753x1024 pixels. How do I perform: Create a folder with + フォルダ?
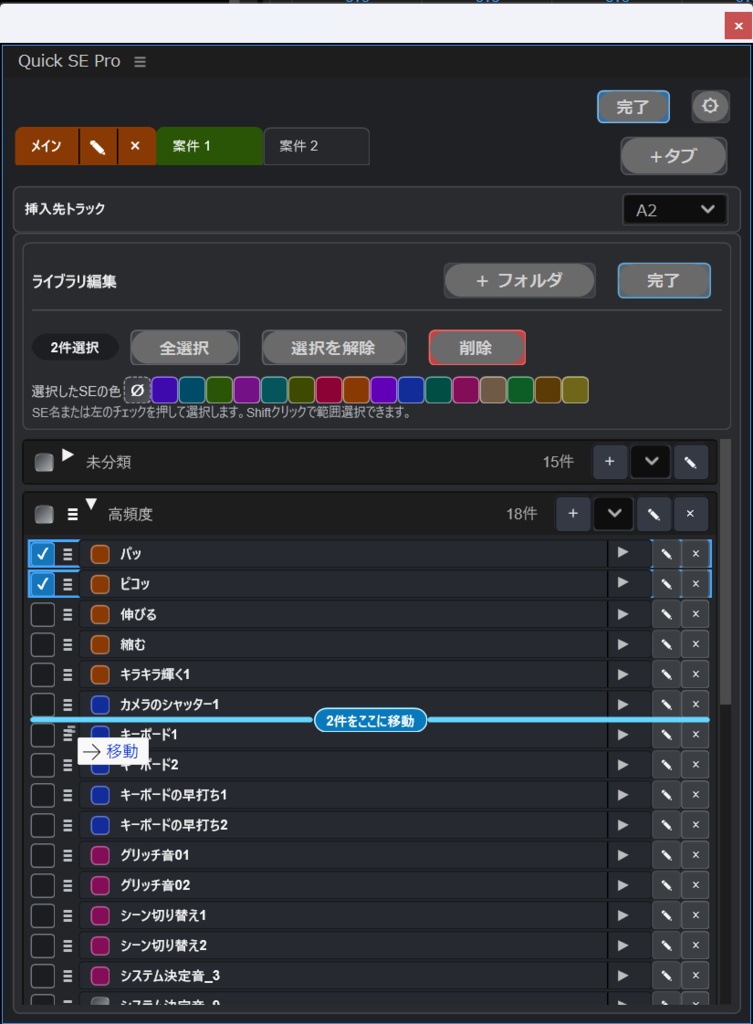tap(520, 281)
